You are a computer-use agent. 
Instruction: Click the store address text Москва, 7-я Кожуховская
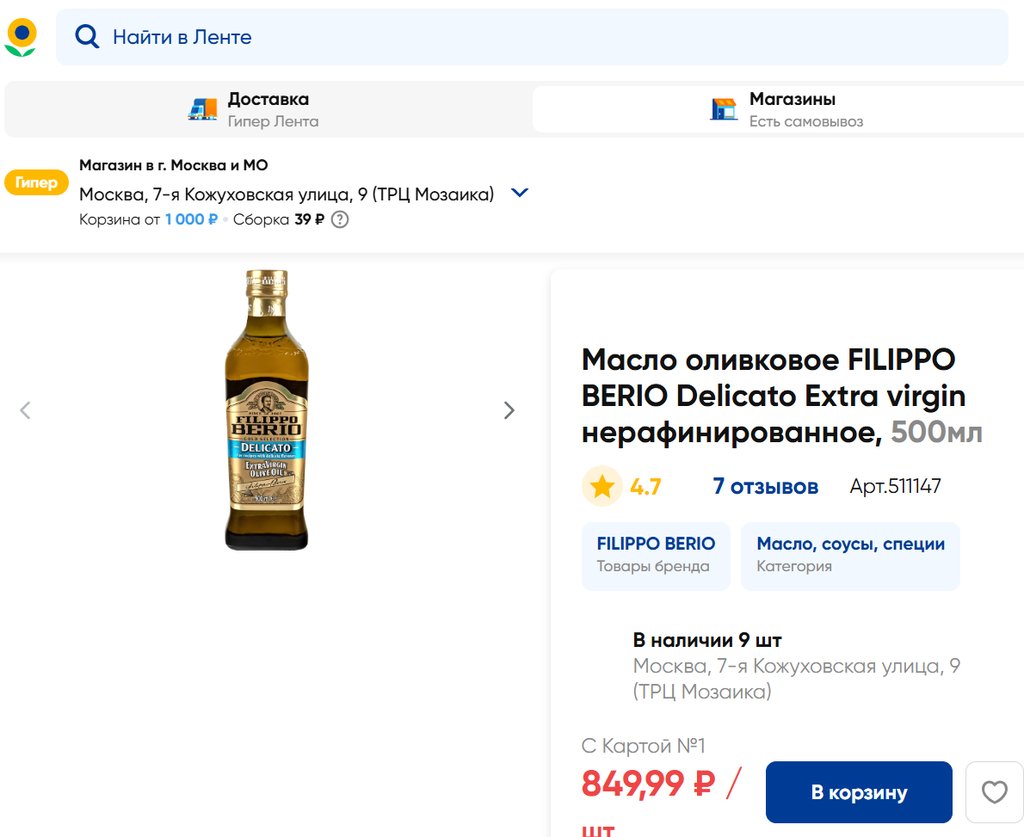tap(286, 194)
